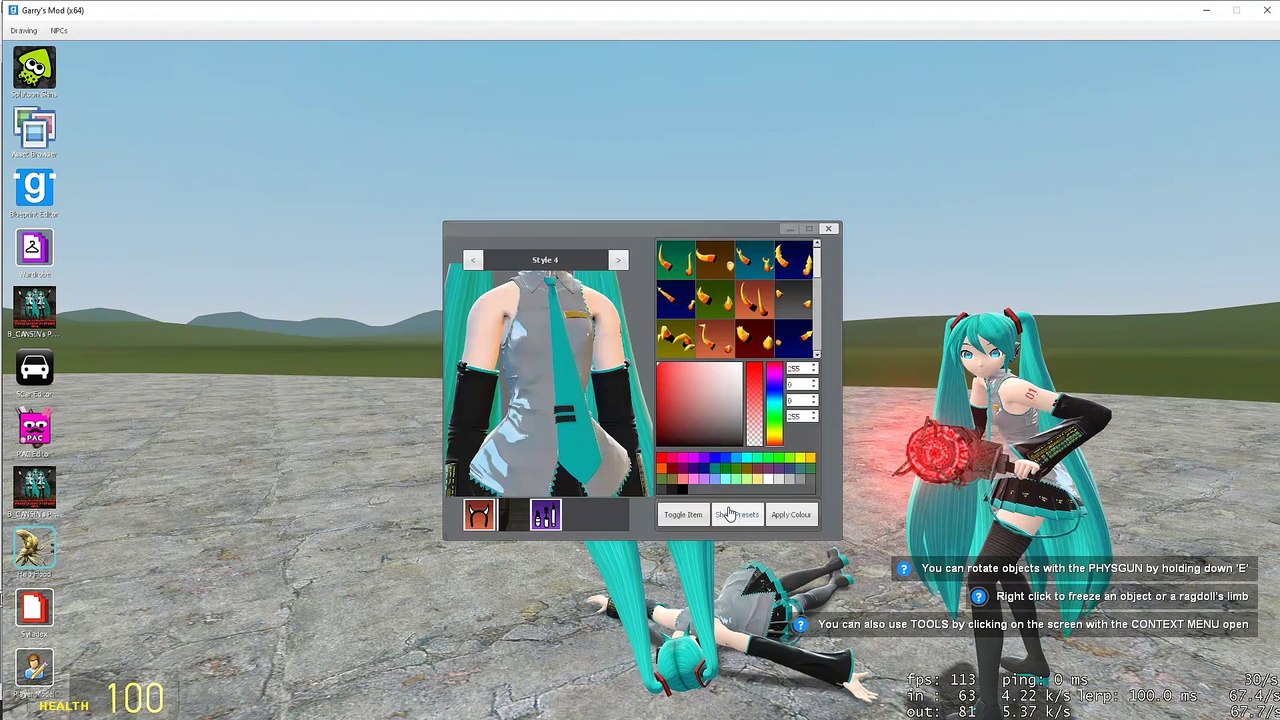The height and width of the screenshot is (720, 1280).
Task: Click the Show Presets button
Action: coord(737,515)
